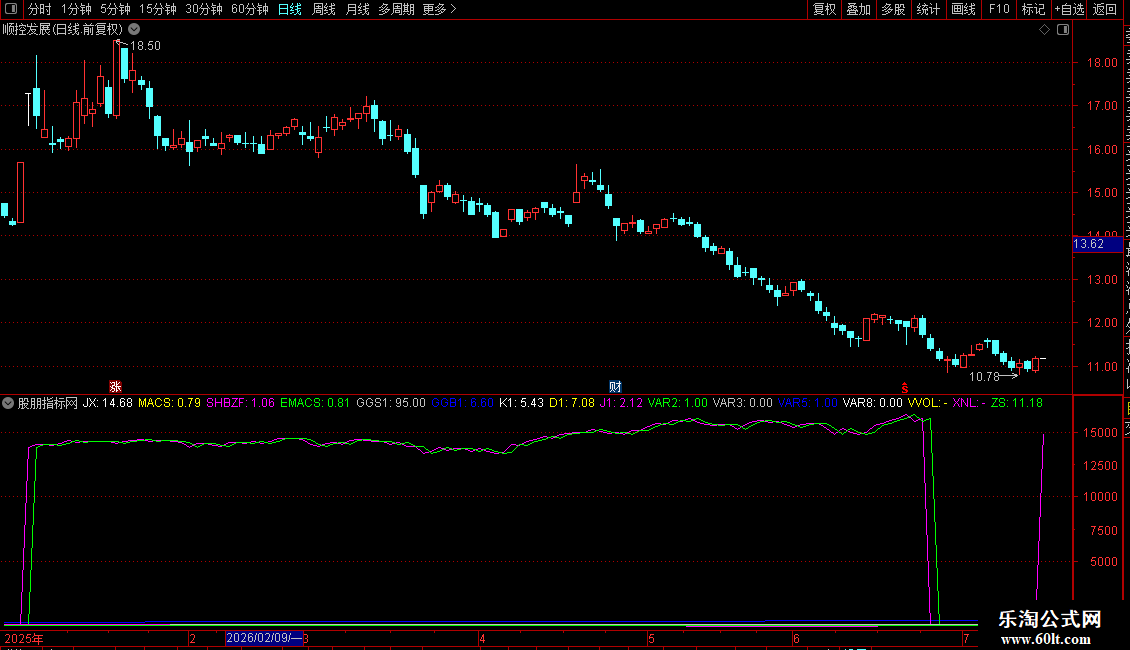The width and height of the screenshot is (1130, 650).
Task: Click the panel layout icon at top-left
Action: (x=11, y=9)
